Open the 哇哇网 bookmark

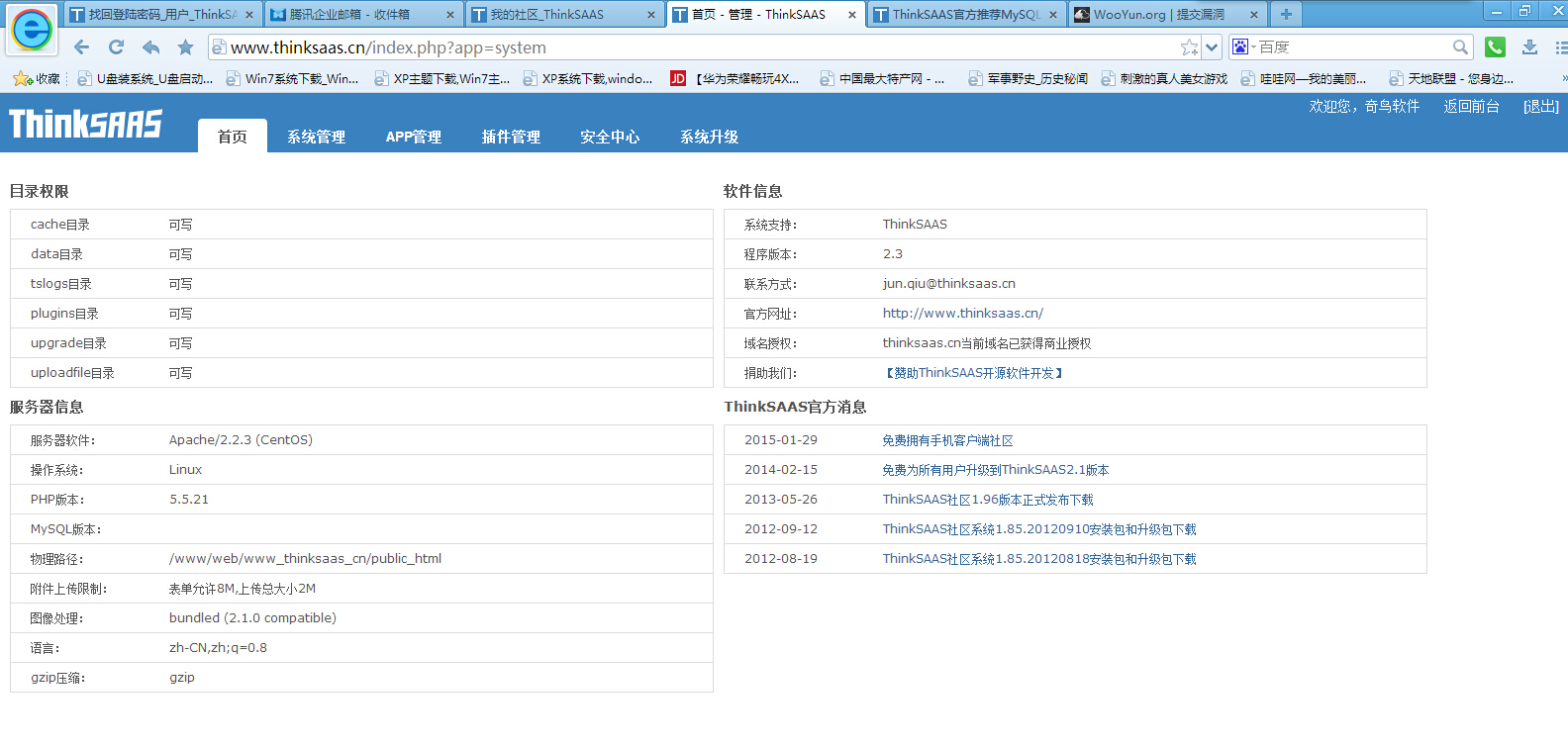1304,78
